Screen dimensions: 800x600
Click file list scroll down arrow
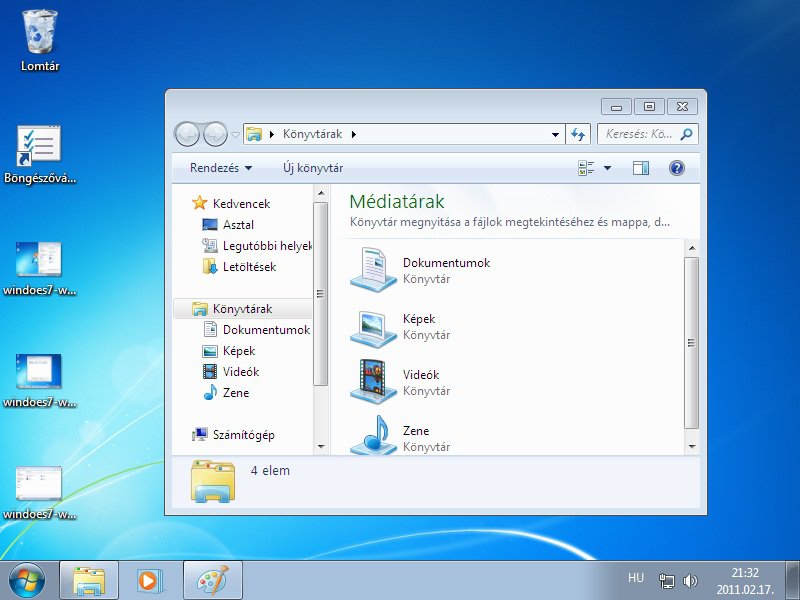[692, 446]
